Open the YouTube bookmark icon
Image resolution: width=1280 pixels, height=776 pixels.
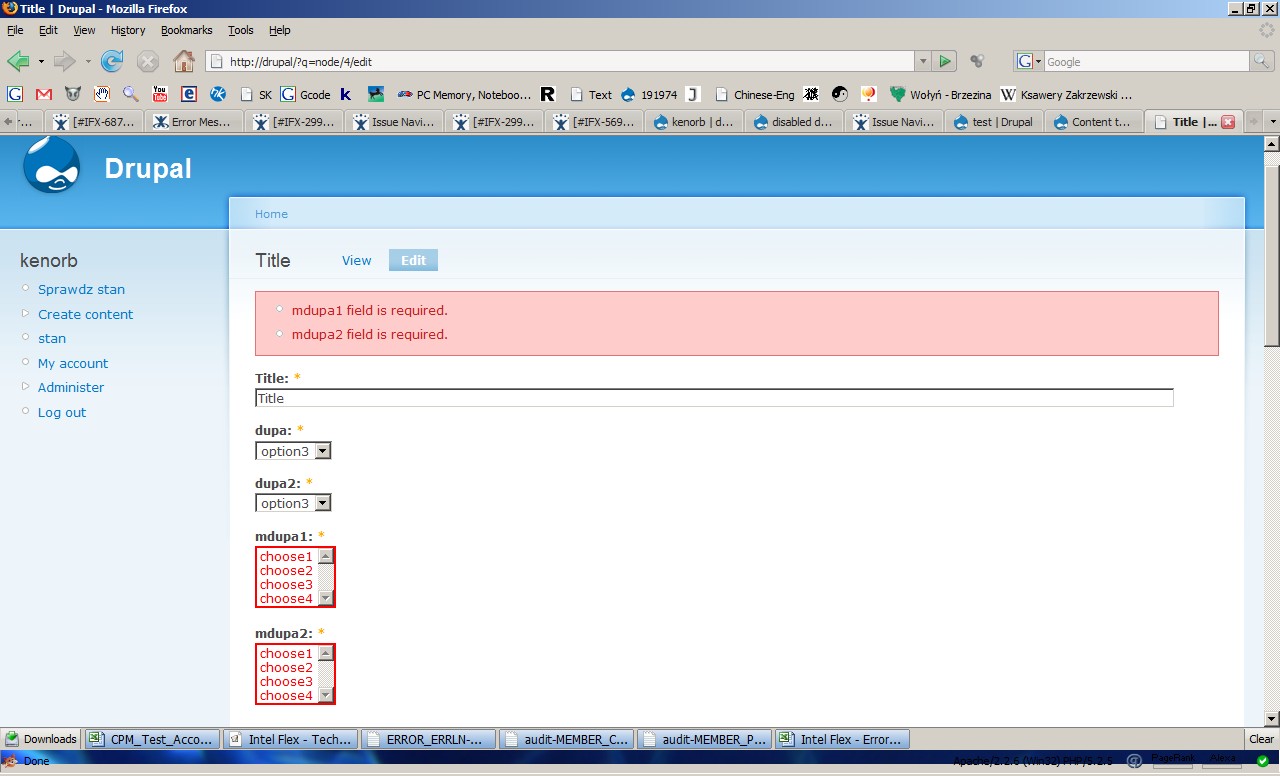(x=159, y=94)
